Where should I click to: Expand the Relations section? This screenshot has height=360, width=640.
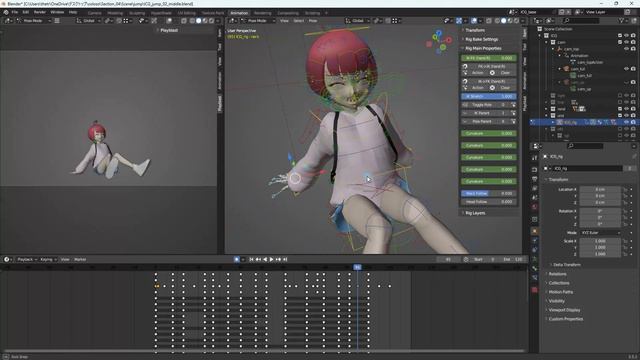tap(558, 274)
